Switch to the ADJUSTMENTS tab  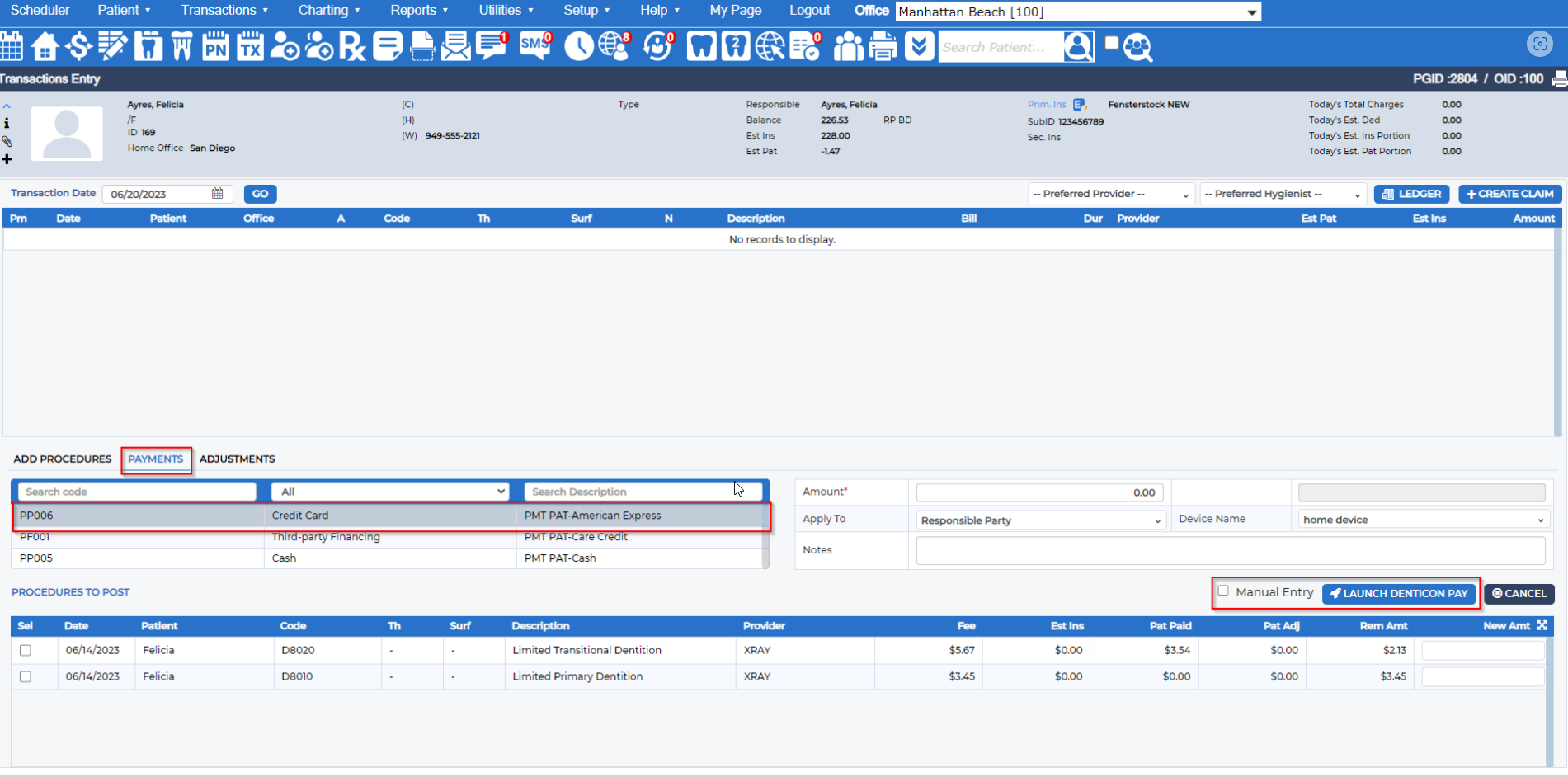[238, 459]
